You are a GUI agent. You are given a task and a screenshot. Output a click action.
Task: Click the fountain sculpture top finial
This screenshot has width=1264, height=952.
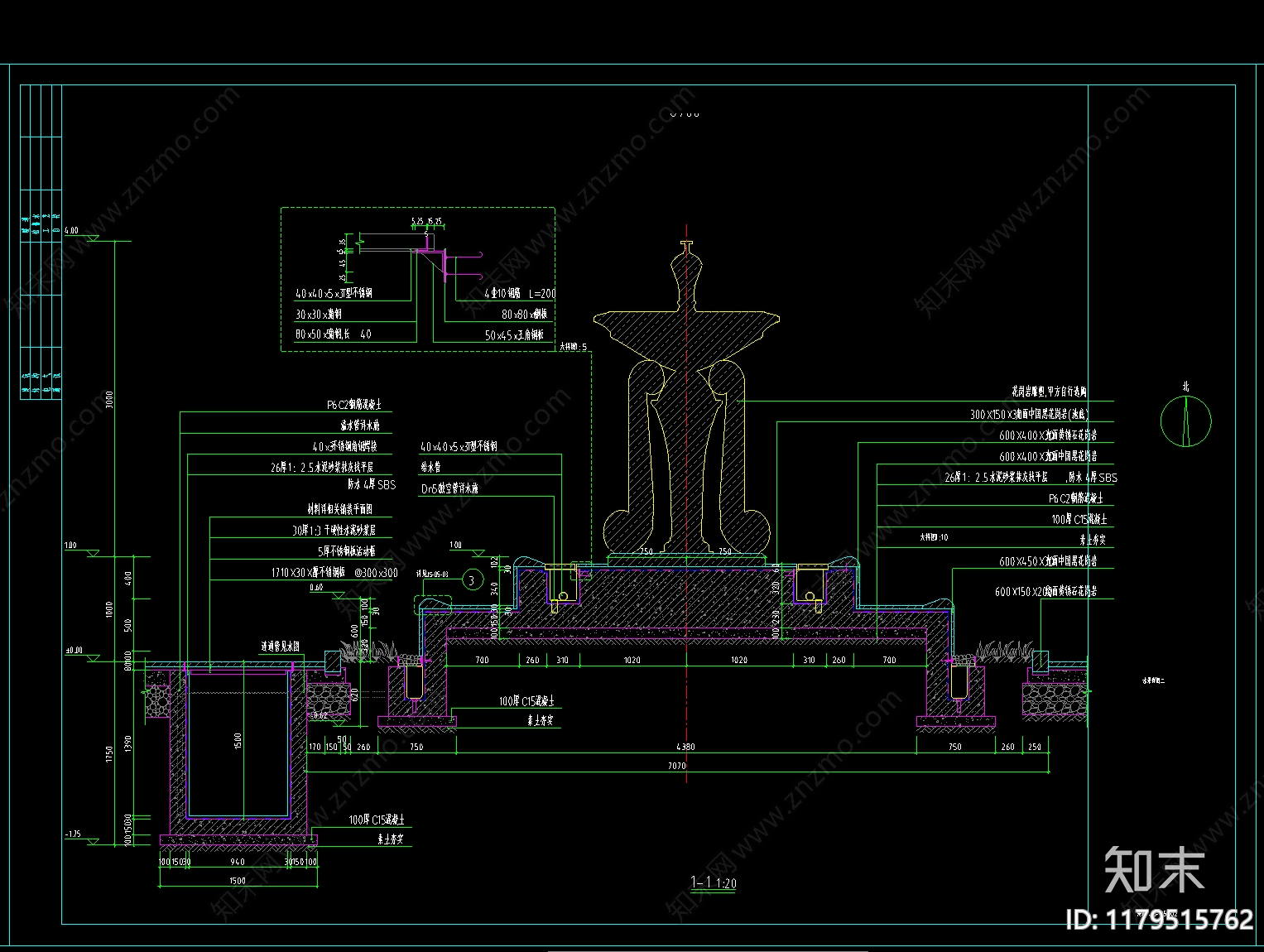click(686, 247)
